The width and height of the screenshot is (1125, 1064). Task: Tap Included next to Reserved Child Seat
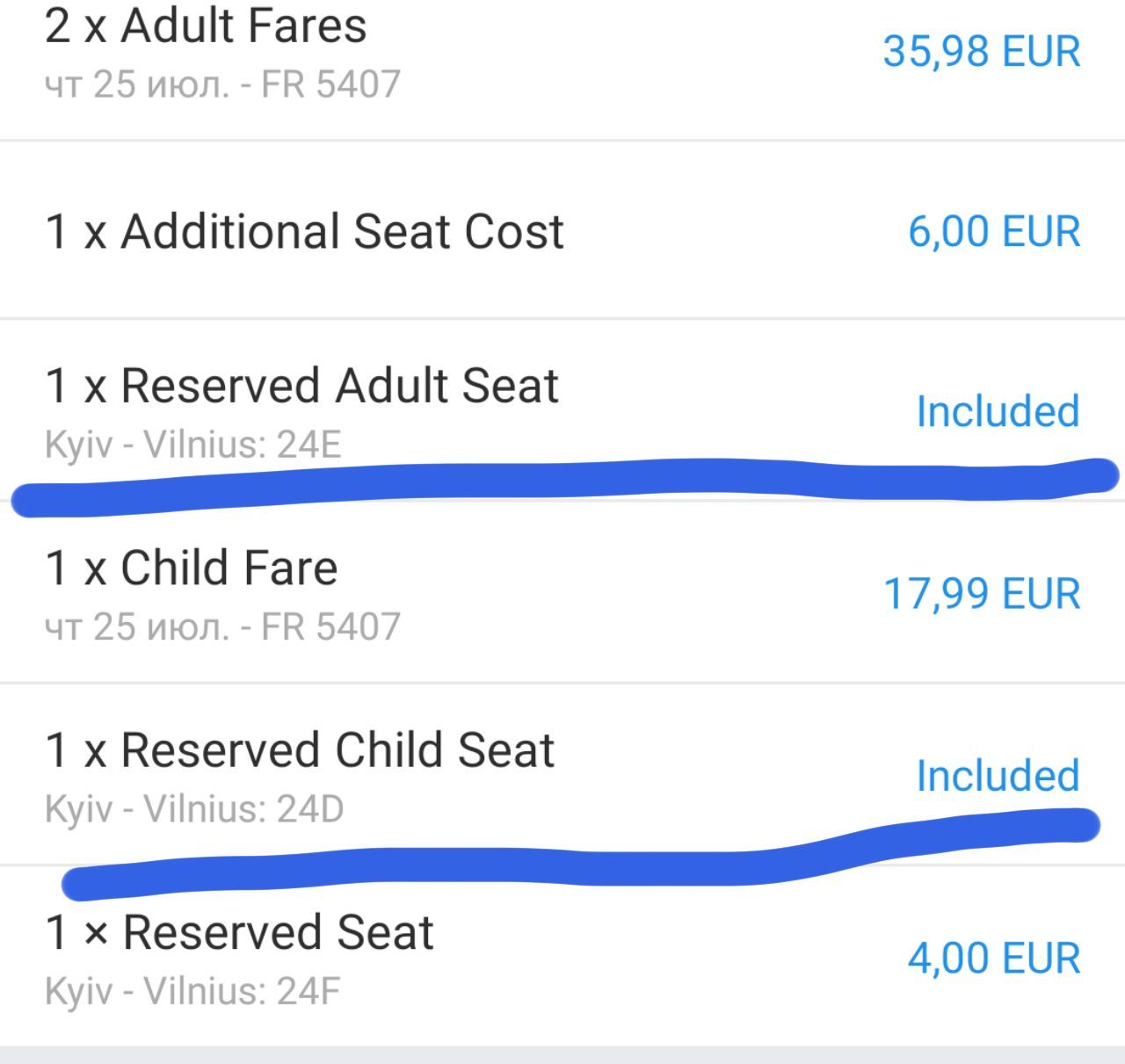point(998,776)
